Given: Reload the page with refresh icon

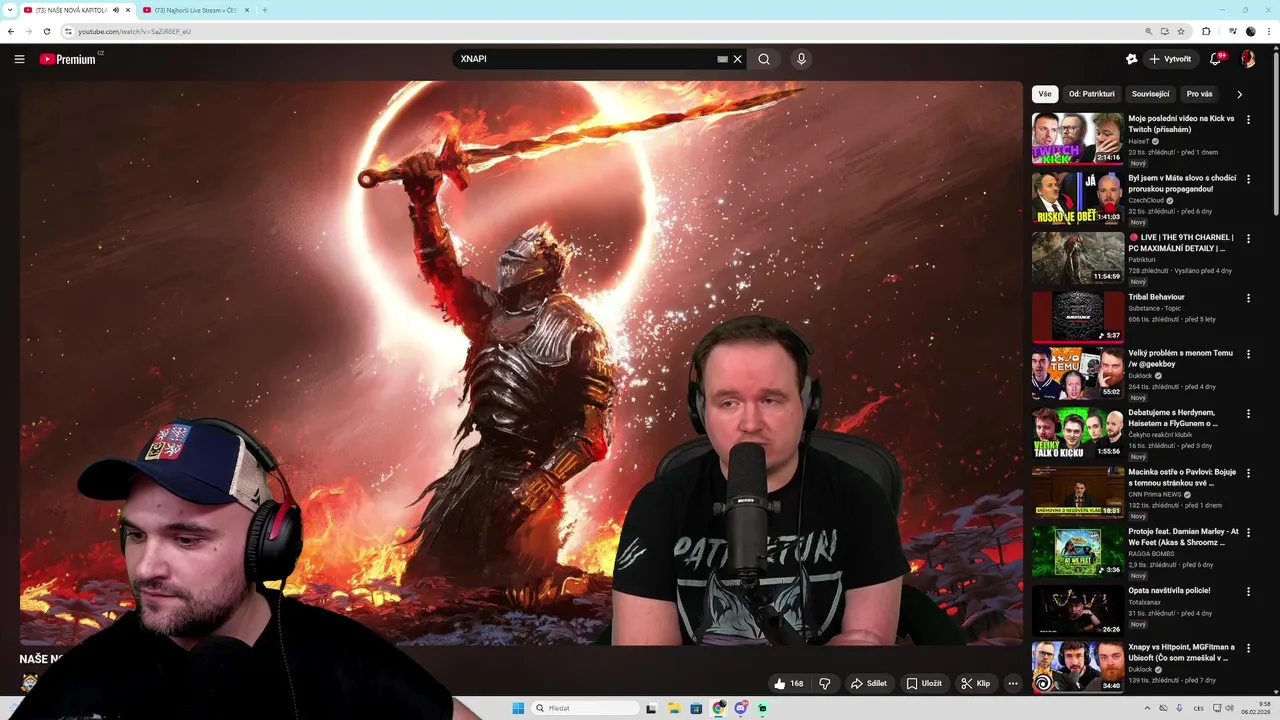Looking at the screenshot, I should (47, 31).
